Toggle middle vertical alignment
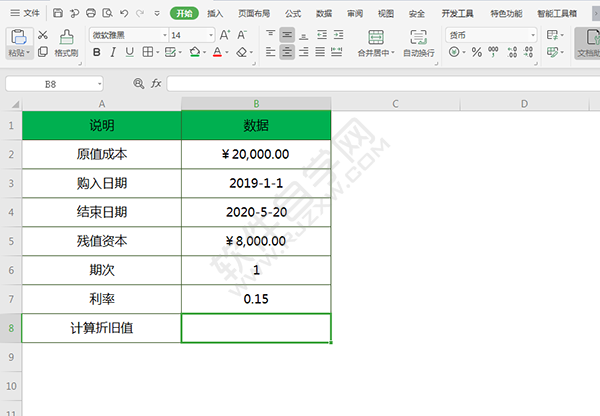 [x=287, y=35]
